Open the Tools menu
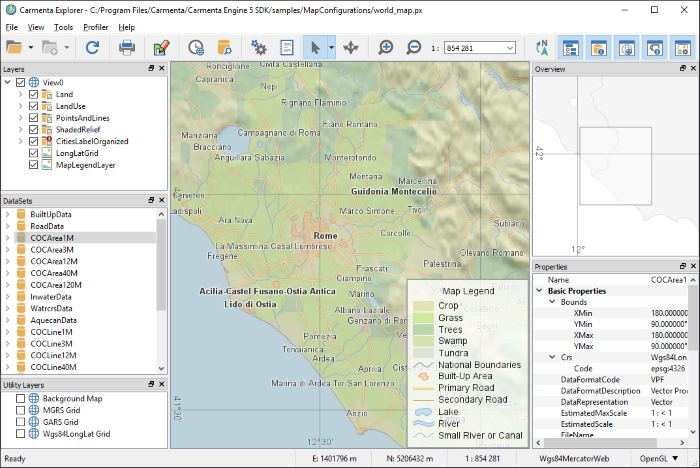Viewport: 700px width, 468px height. [63, 27]
